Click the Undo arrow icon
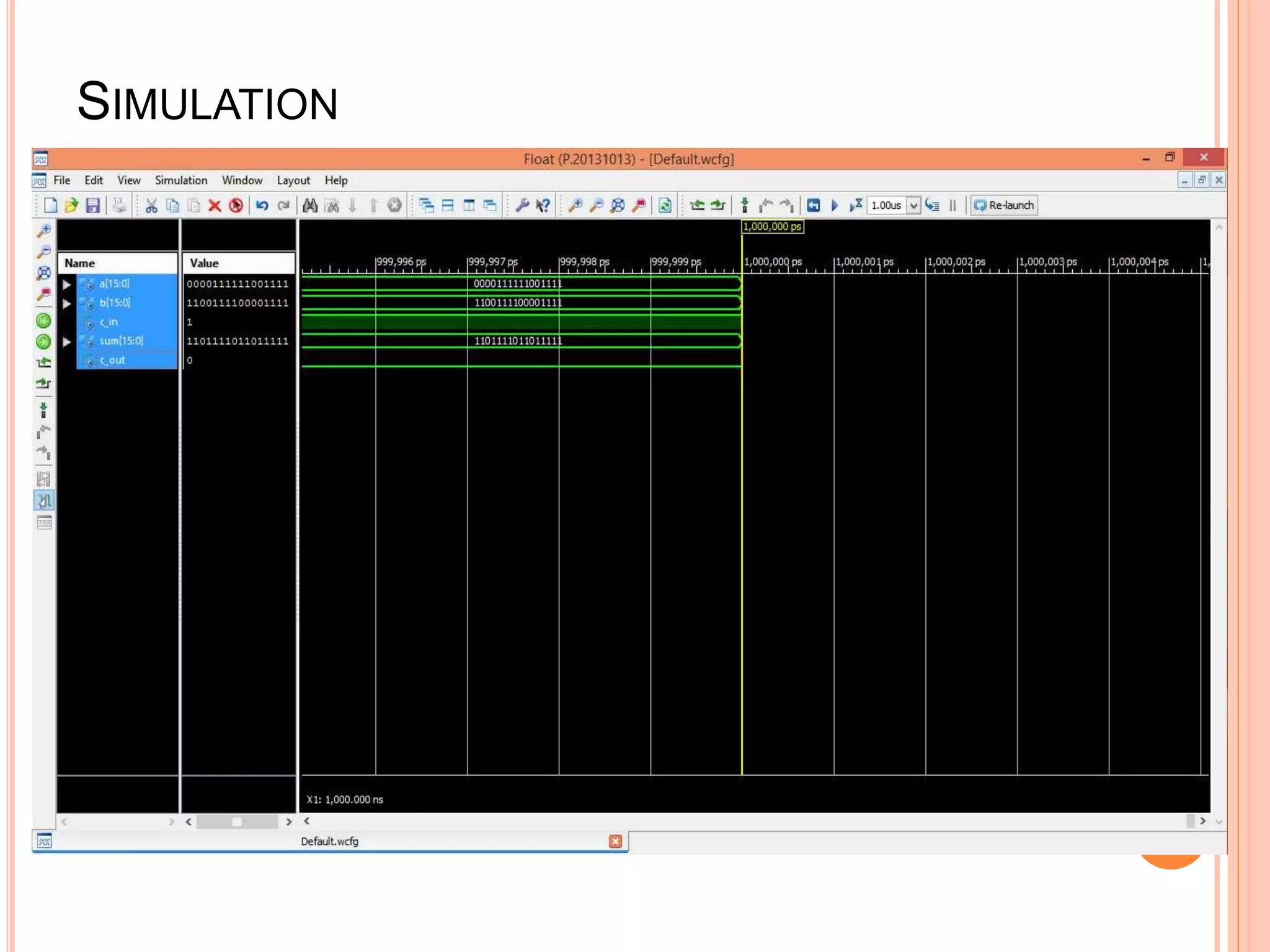 [x=262, y=205]
